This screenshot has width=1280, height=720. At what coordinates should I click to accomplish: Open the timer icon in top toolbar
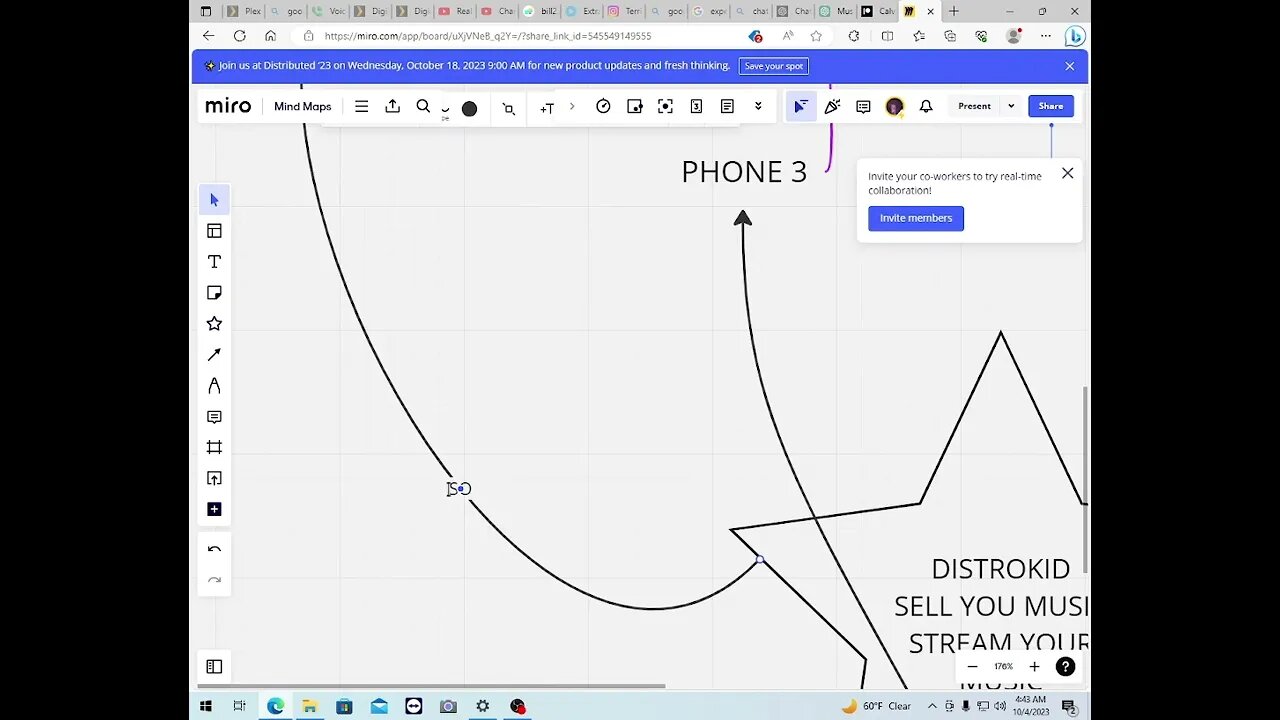coord(603,107)
